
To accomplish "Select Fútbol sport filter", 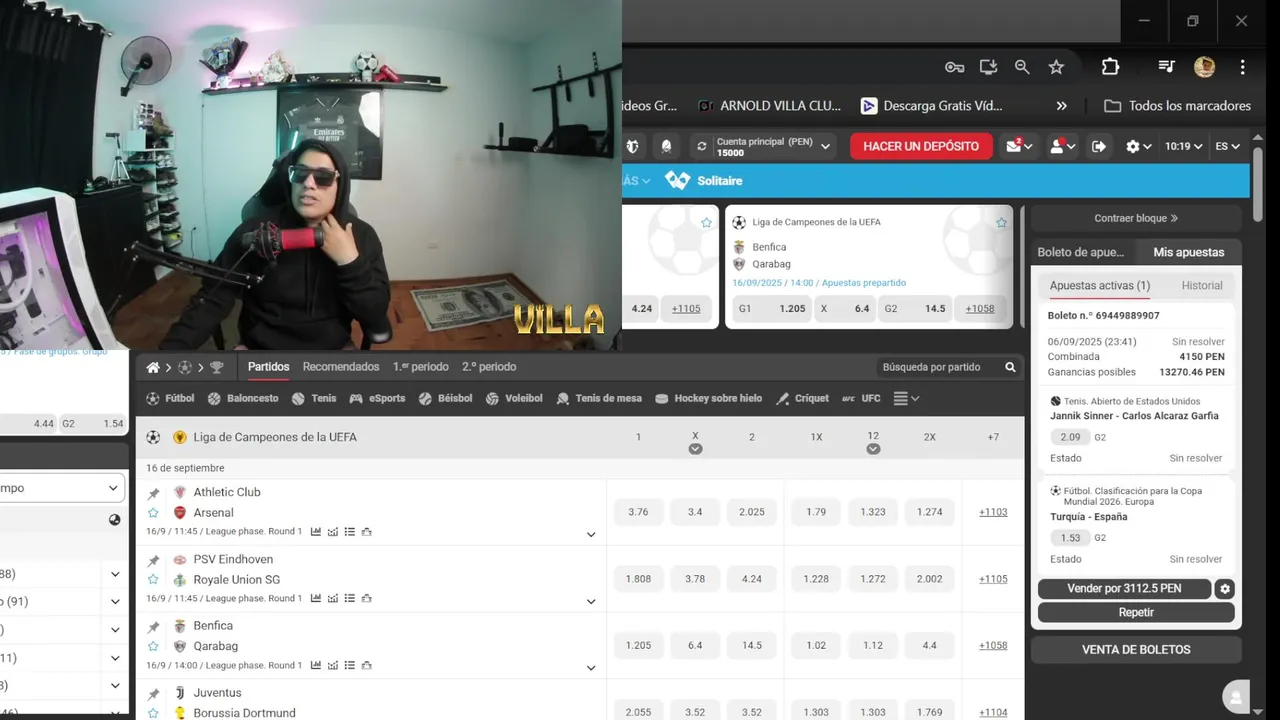I will 170,398.
